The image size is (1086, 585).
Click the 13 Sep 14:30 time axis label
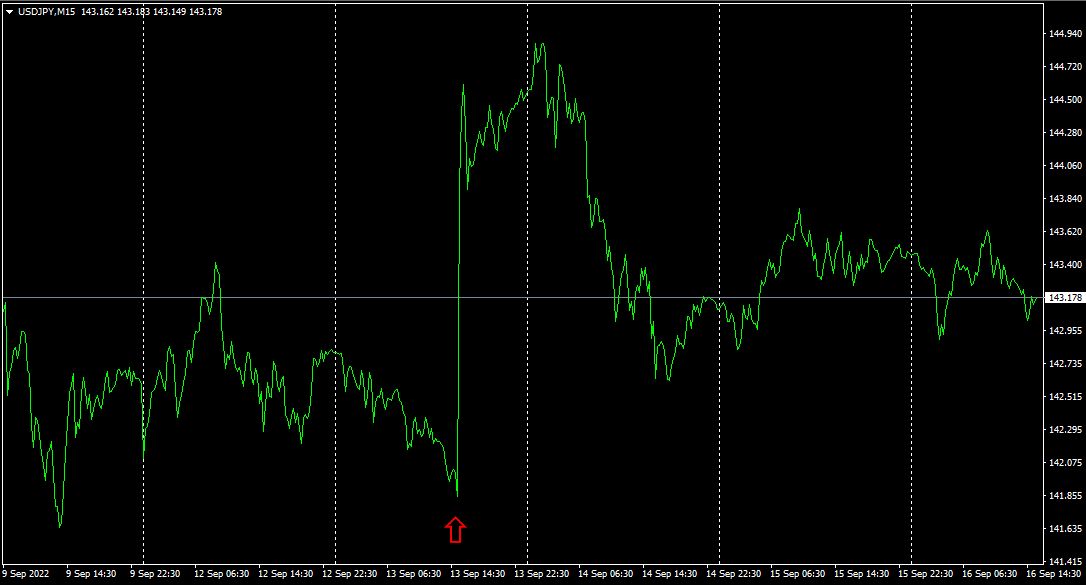pyautogui.click(x=477, y=574)
